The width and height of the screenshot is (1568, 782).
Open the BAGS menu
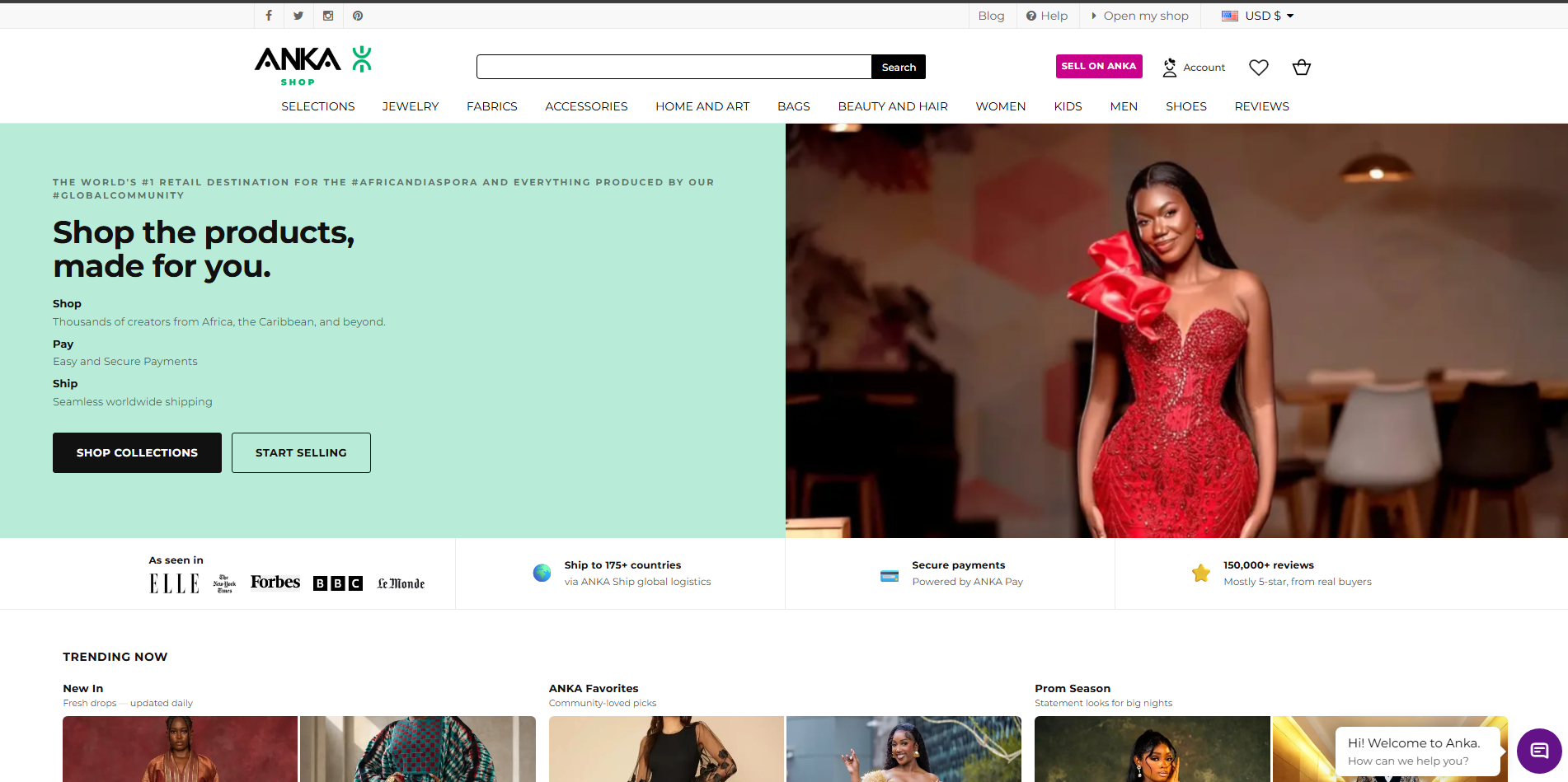point(794,106)
